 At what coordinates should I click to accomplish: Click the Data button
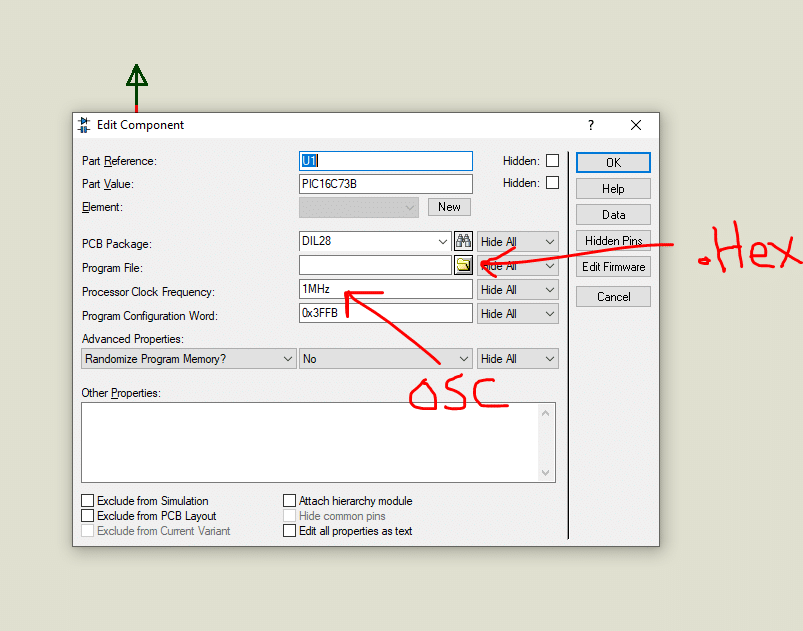point(613,215)
